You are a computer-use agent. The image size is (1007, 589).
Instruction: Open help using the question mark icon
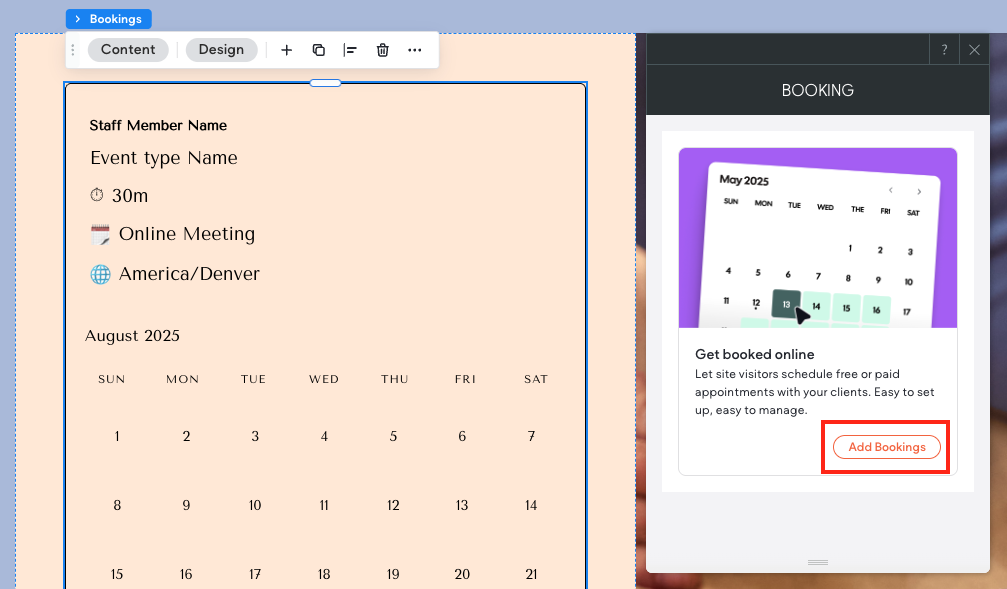(x=944, y=49)
